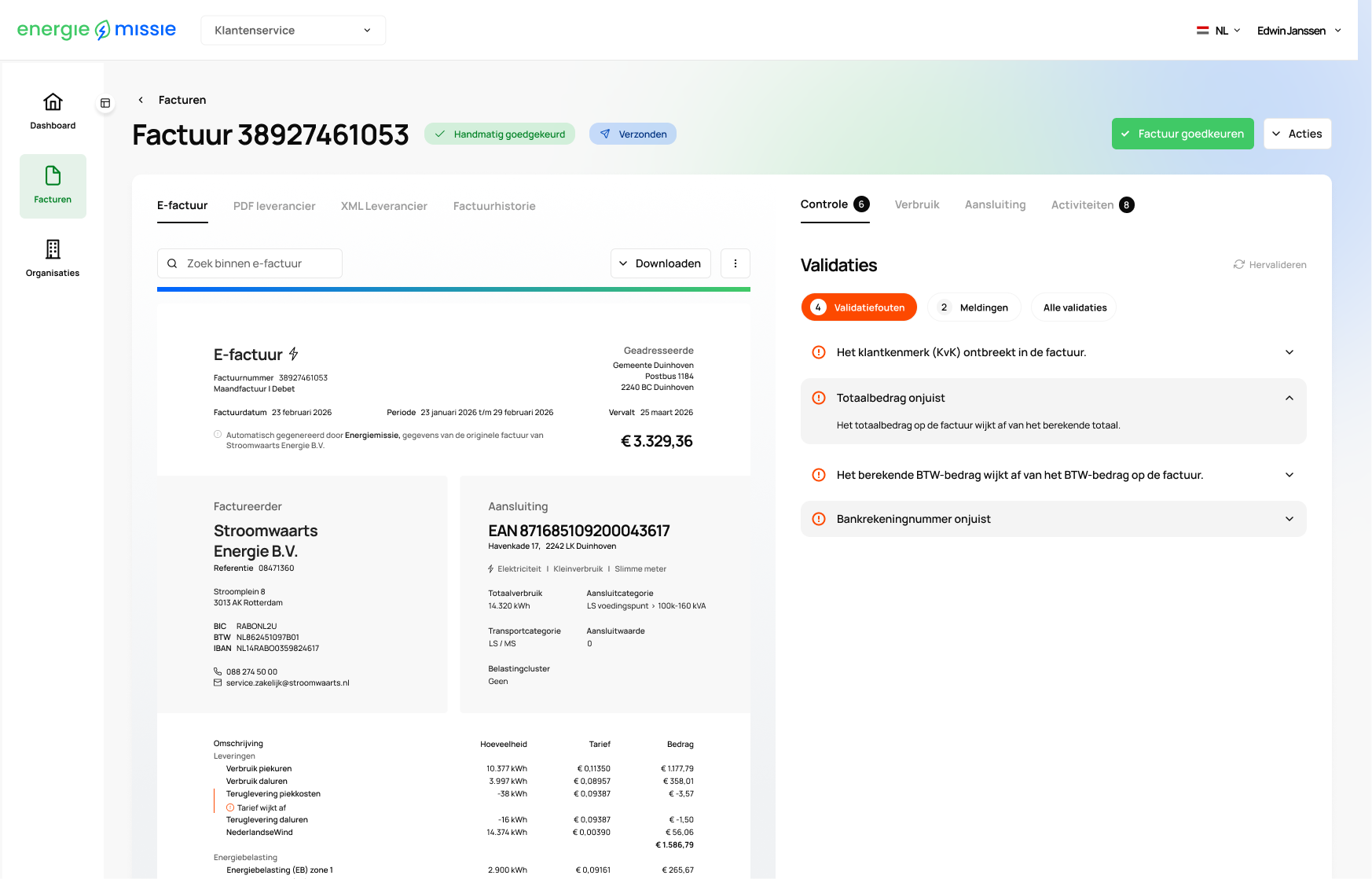Screen dimensions: 1372x879
Task: Open the e-factuur three-dot menu
Action: click(736, 263)
